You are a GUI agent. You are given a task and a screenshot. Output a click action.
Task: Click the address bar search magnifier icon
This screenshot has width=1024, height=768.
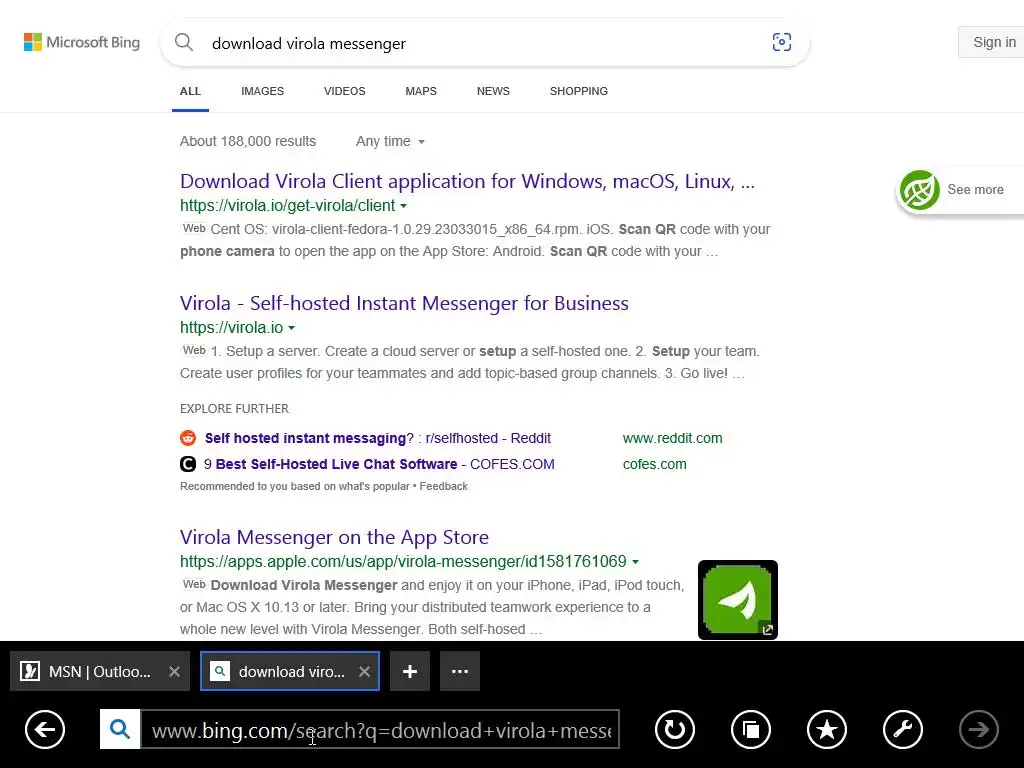click(120, 729)
